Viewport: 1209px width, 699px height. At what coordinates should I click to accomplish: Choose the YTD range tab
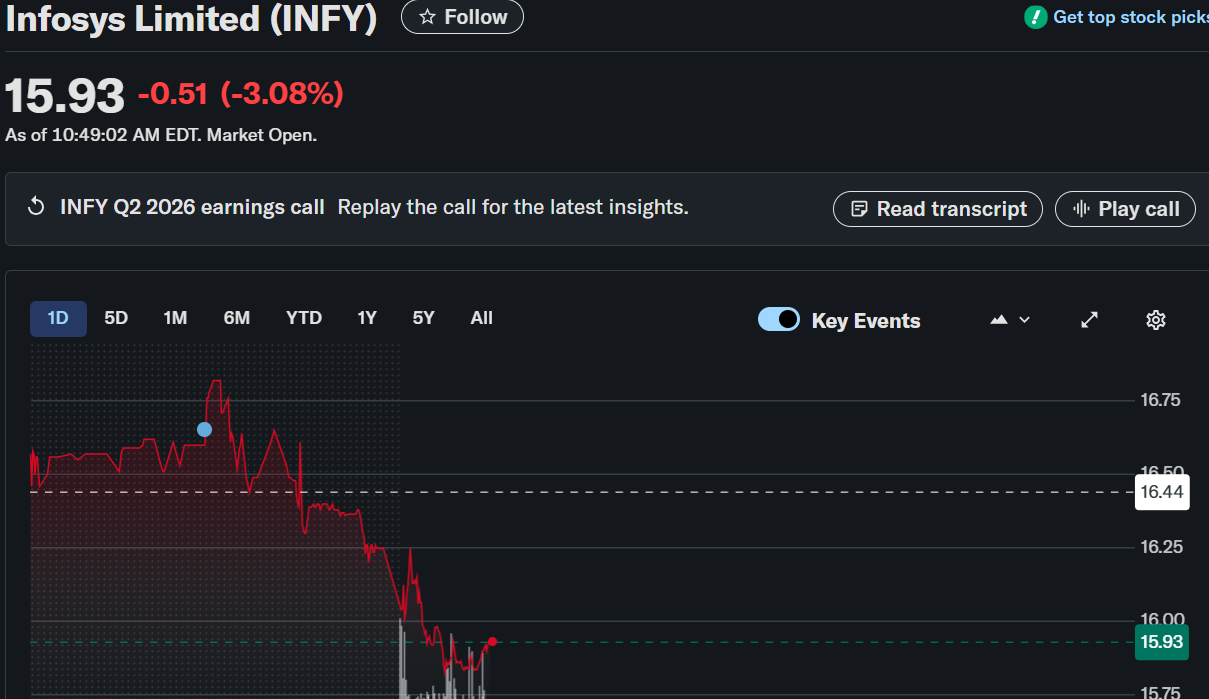coord(304,318)
